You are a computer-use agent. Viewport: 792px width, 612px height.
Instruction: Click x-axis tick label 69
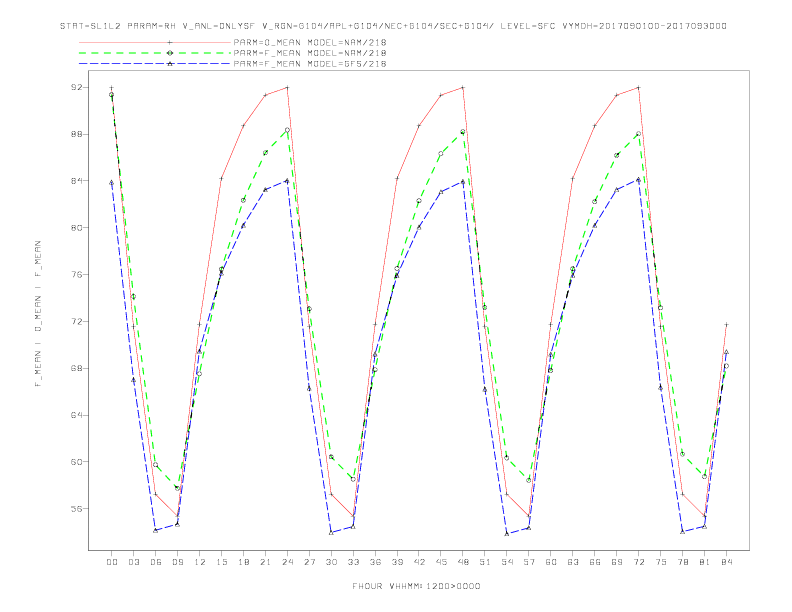tap(617, 562)
